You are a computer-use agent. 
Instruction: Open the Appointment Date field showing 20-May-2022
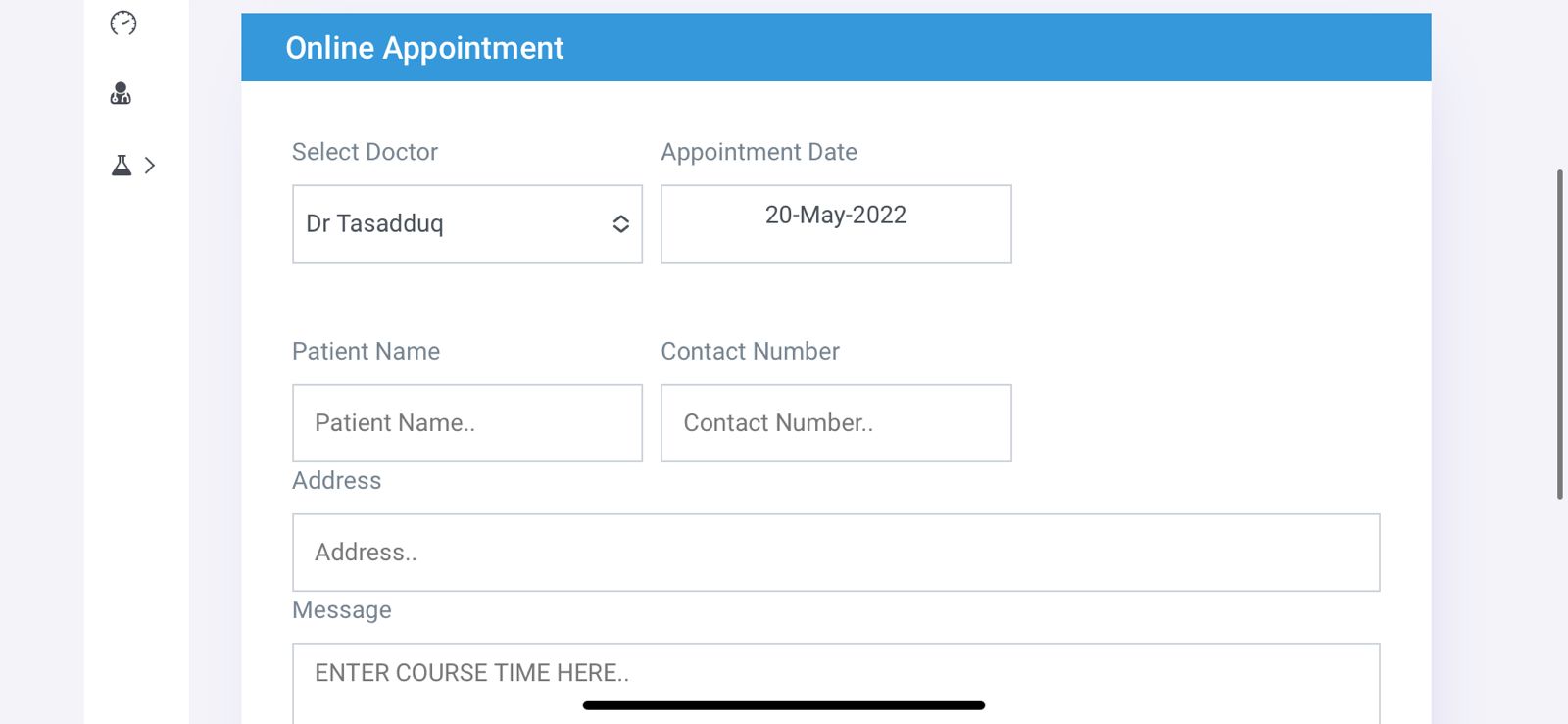[x=836, y=223]
